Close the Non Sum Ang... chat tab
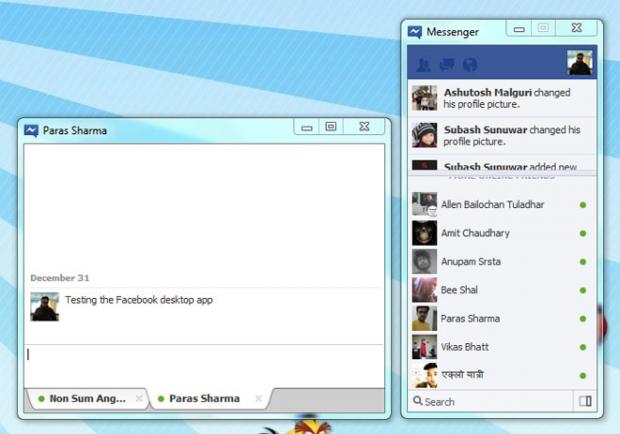This screenshot has width=620, height=434. pos(139,399)
